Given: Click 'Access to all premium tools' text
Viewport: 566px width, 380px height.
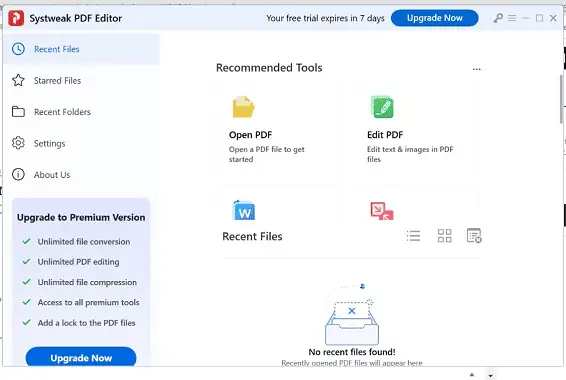Looking at the screenshot, I should point(88,302).
